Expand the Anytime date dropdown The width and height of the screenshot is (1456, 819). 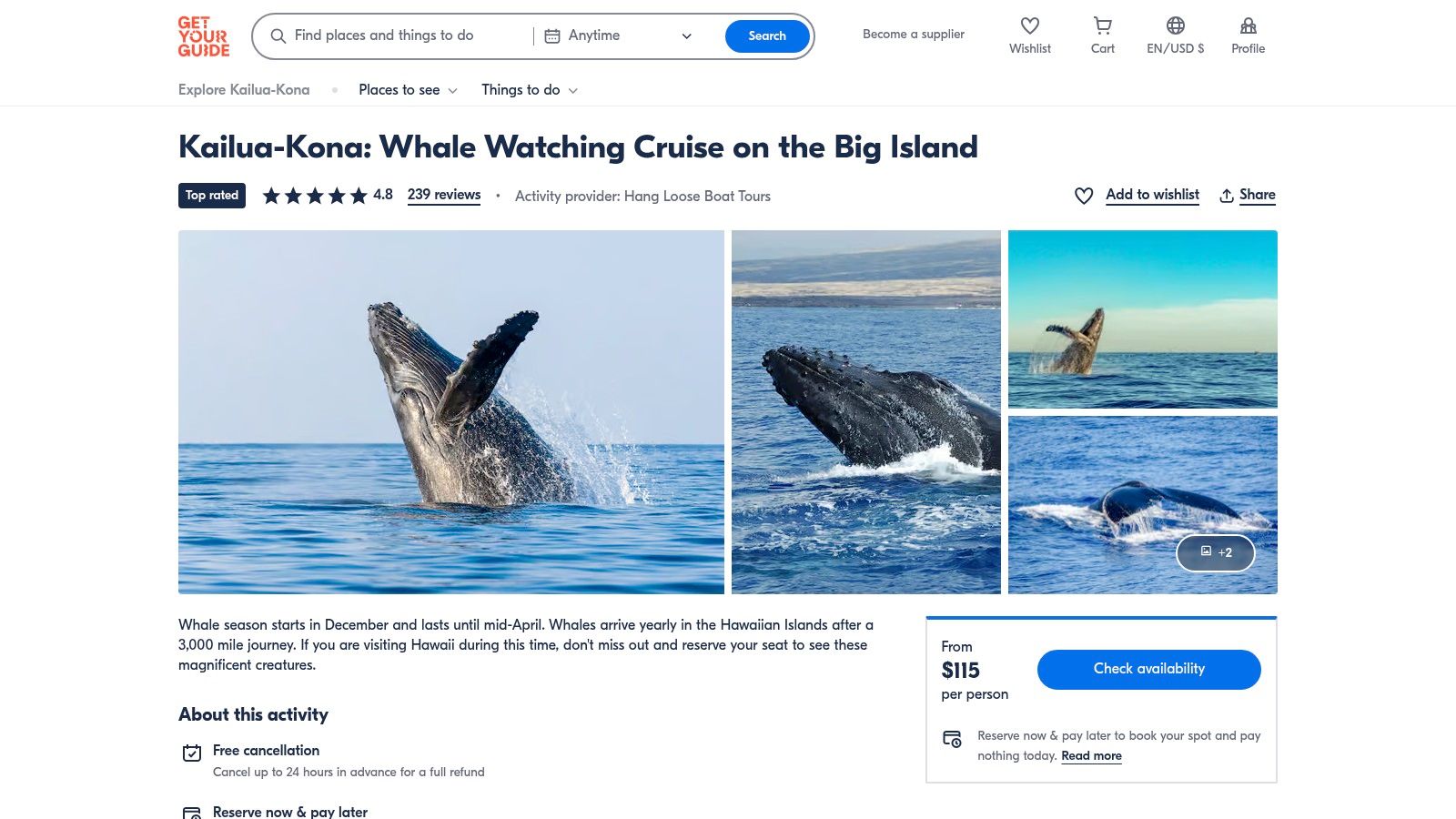(618, 36)
